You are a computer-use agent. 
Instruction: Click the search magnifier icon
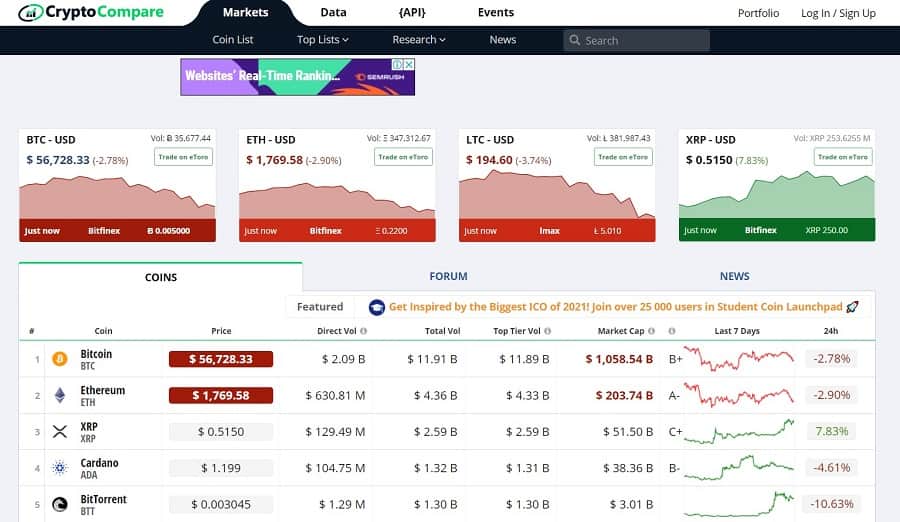pos(574,40)
